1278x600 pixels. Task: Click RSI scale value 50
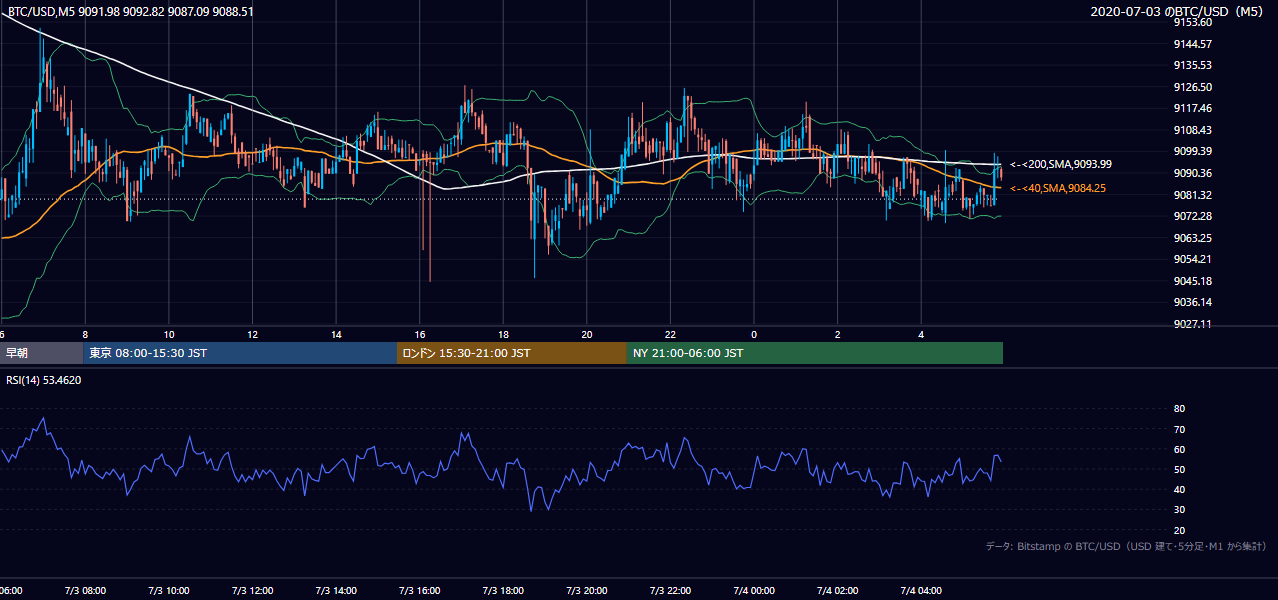pos(1179,469)
